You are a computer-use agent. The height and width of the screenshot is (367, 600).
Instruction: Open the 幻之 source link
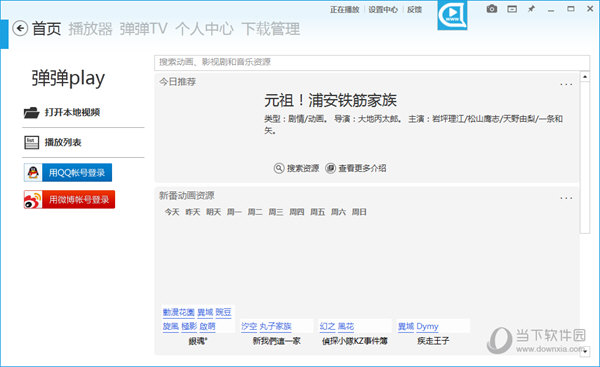[328, 326]
